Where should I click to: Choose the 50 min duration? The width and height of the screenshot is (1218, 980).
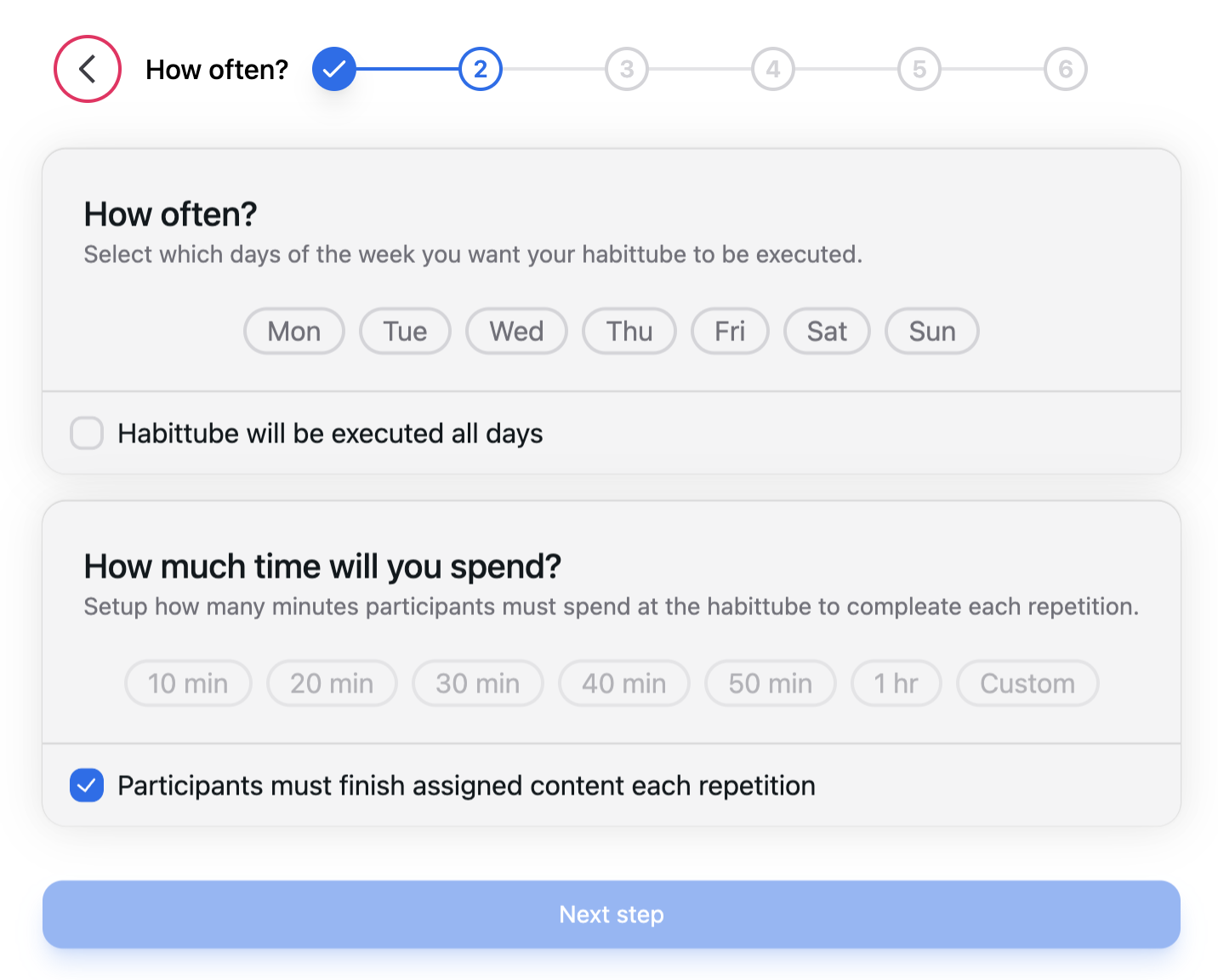coord(771,683)
